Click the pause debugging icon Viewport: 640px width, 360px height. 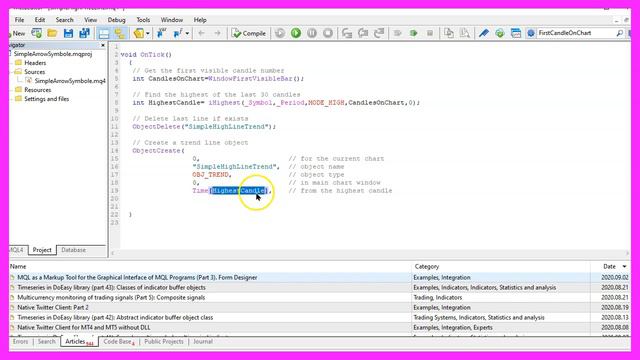312,33
